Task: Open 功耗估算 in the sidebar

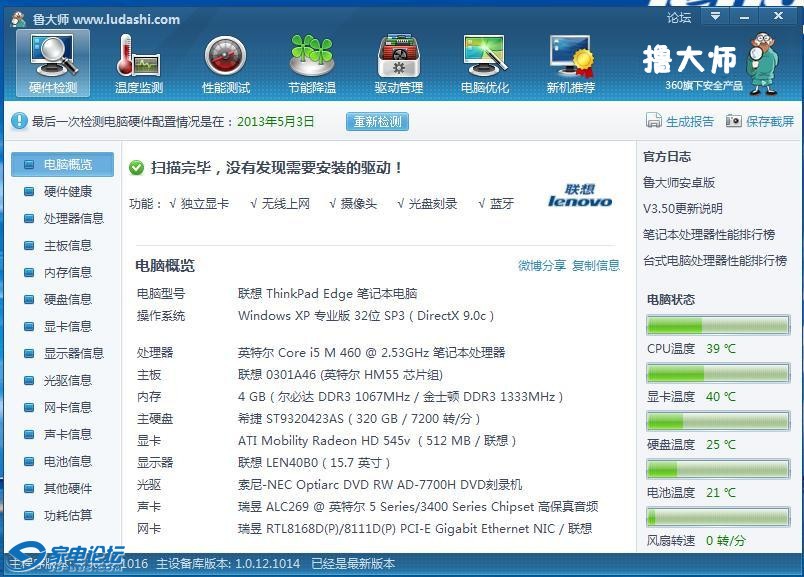Action: tap(67, 515)
